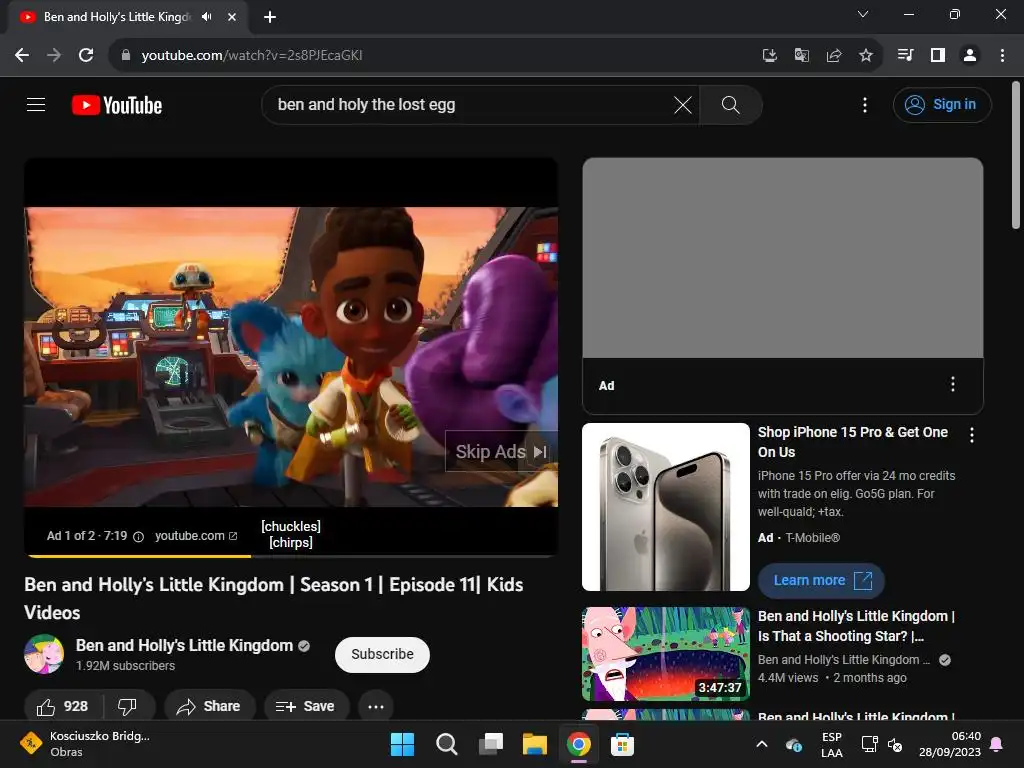Play Is That a Shooting Star thumbnail
The image size is (1024, 768).
click(665, 654)
